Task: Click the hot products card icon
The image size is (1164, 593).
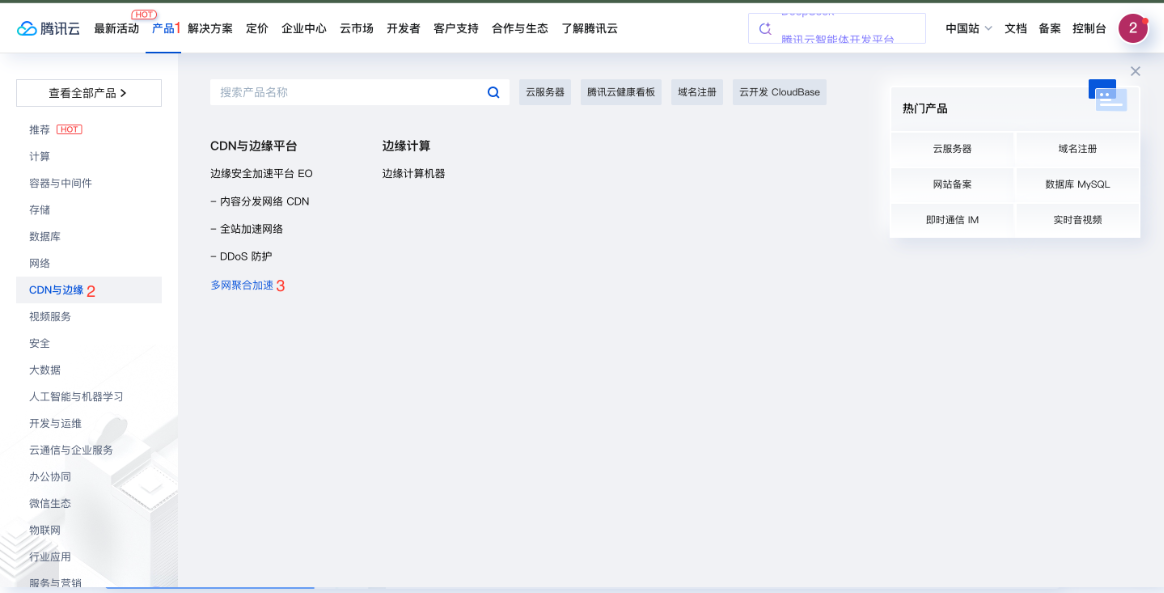Action: click(1108, 96)
